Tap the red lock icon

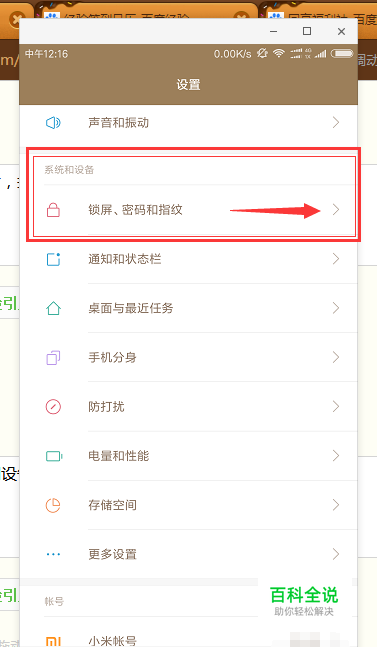[53, 210]
